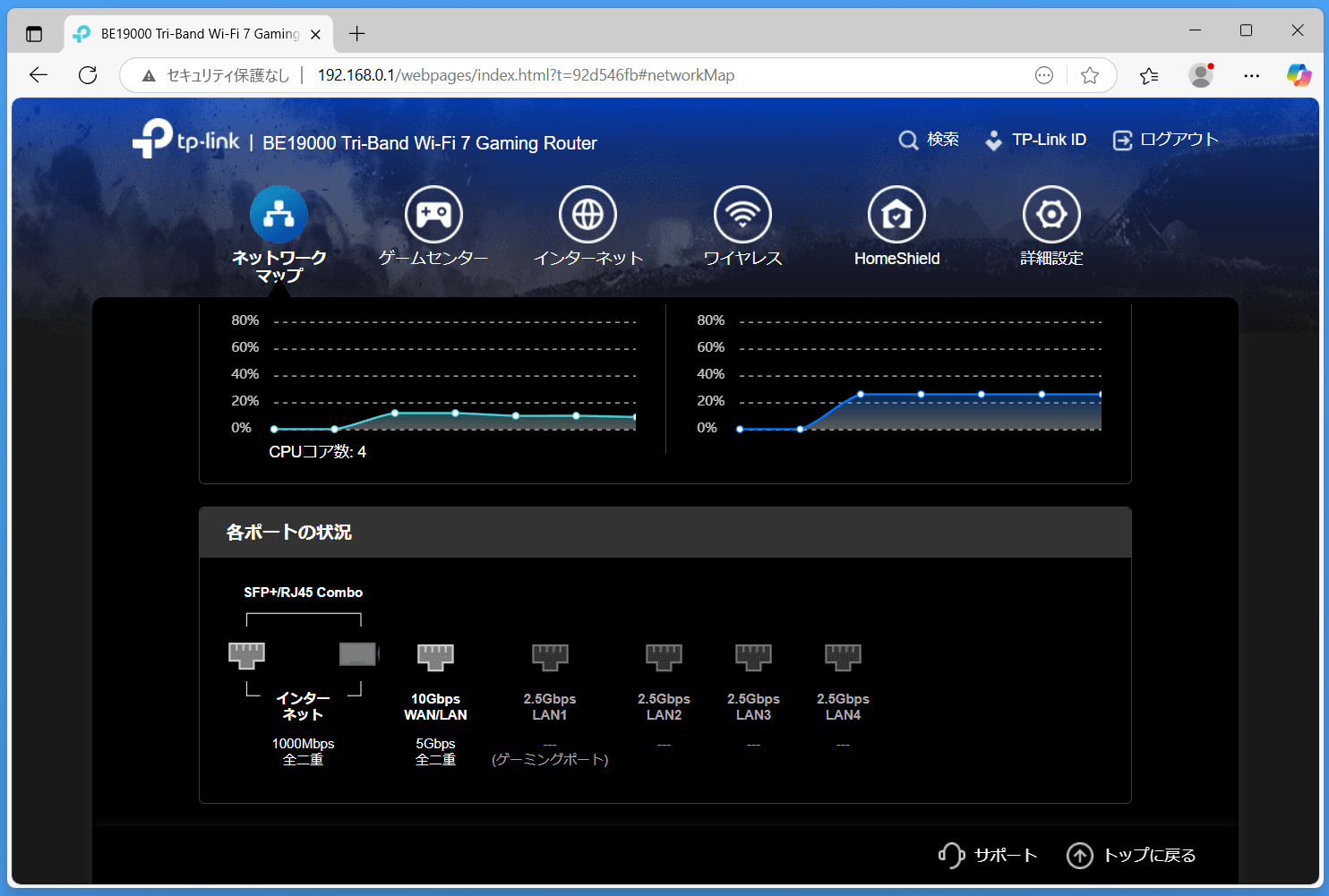The height and width of the screenshot is (896, 1329).
Task: Click the 5Gbps 全二重 status text
Action: [x=435, y=752]
